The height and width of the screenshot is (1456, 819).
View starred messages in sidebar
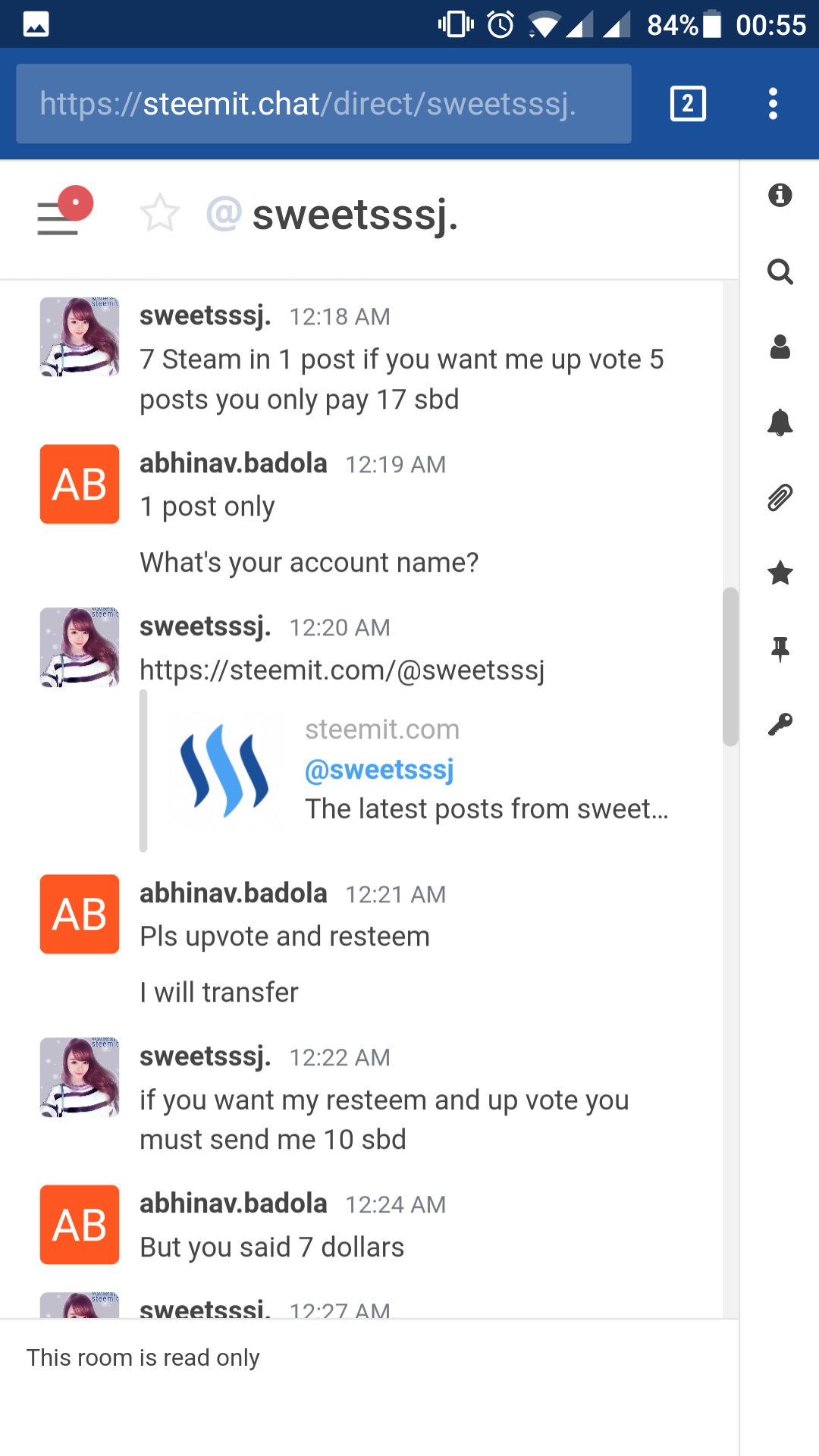(780, 573)
